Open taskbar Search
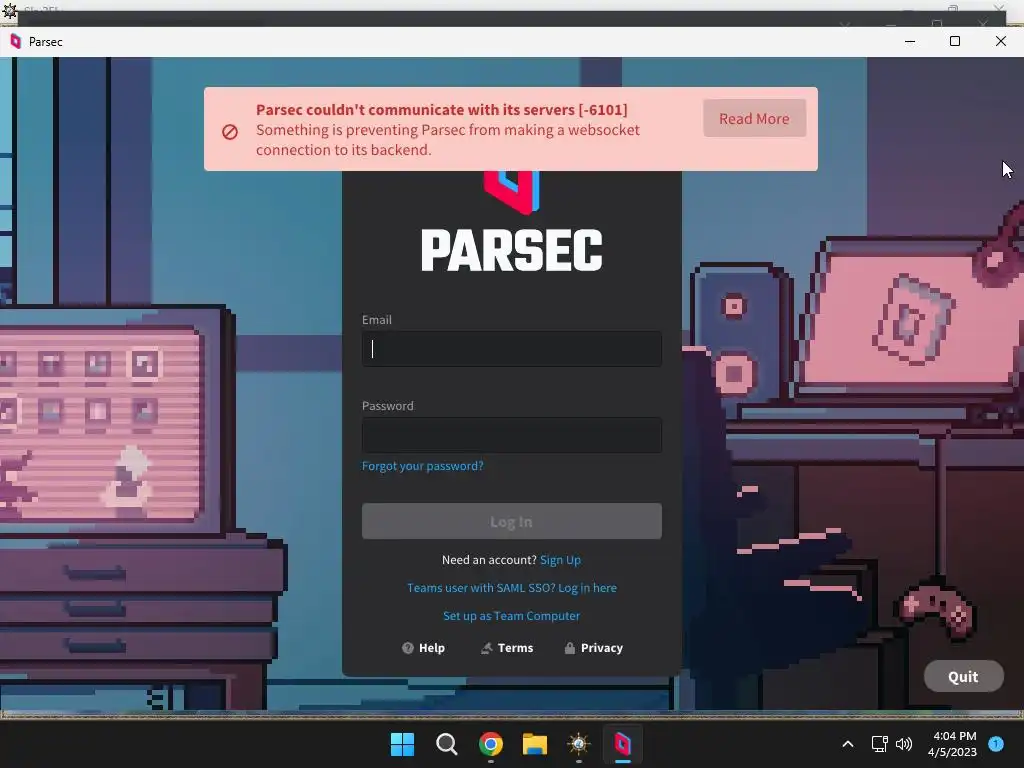1024x768 pixels. click(447, 744)
